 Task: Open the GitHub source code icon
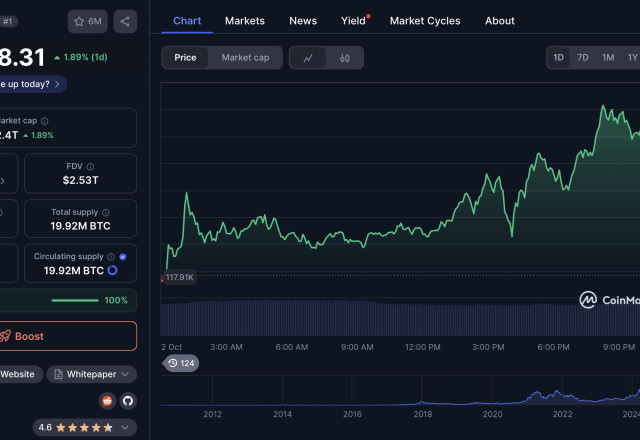[x=127, y=401]
